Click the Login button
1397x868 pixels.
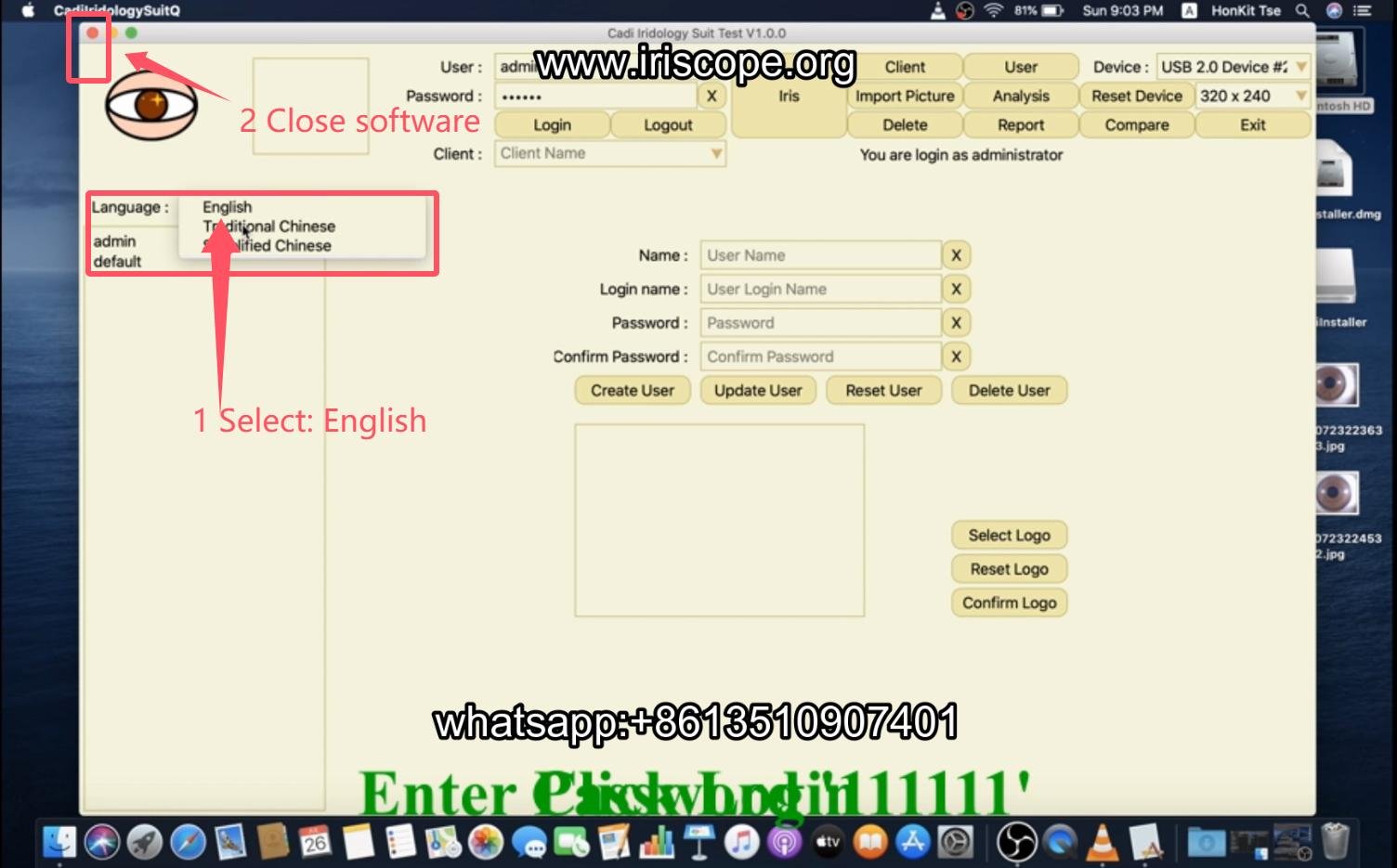tap(552, 125)
